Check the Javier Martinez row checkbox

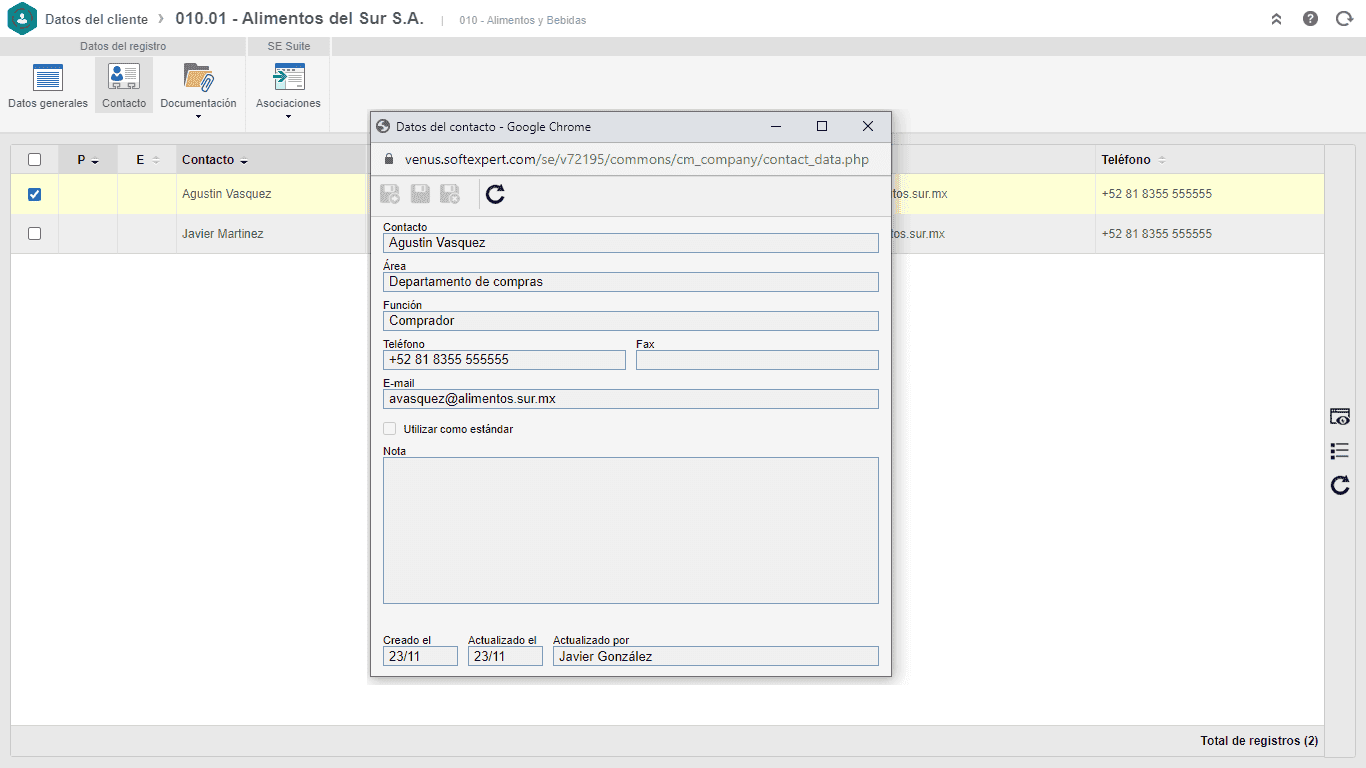tap(35, 233)
